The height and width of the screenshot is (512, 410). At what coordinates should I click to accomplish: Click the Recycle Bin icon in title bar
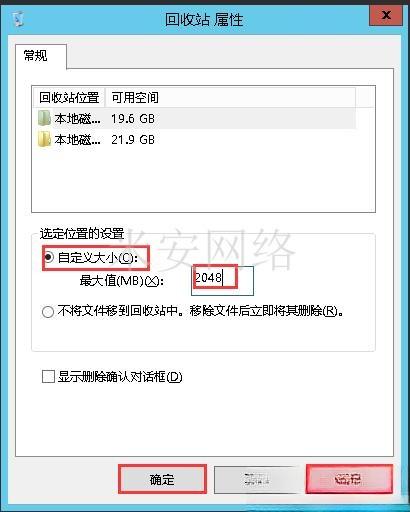pyautogui.click(x=19, y=19)
